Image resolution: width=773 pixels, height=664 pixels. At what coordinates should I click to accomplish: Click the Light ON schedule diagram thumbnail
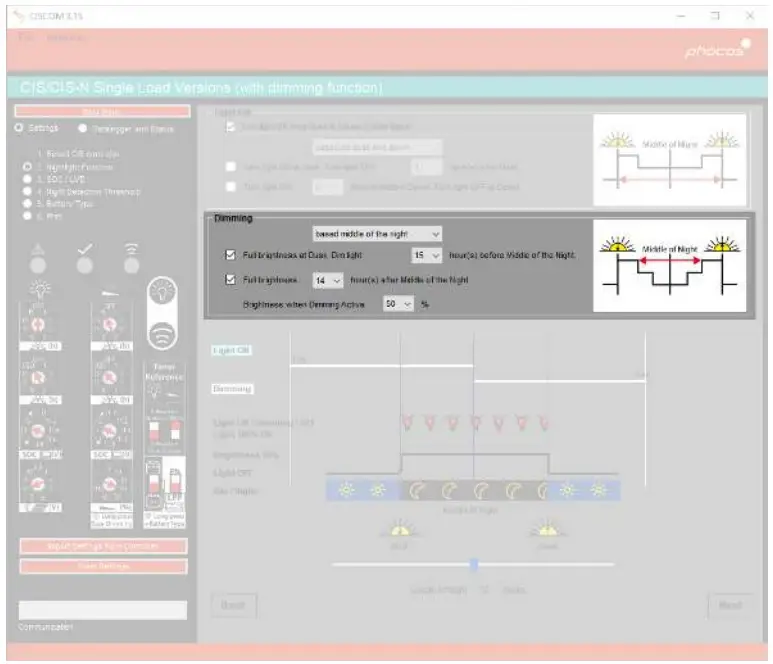coord(669,160)
